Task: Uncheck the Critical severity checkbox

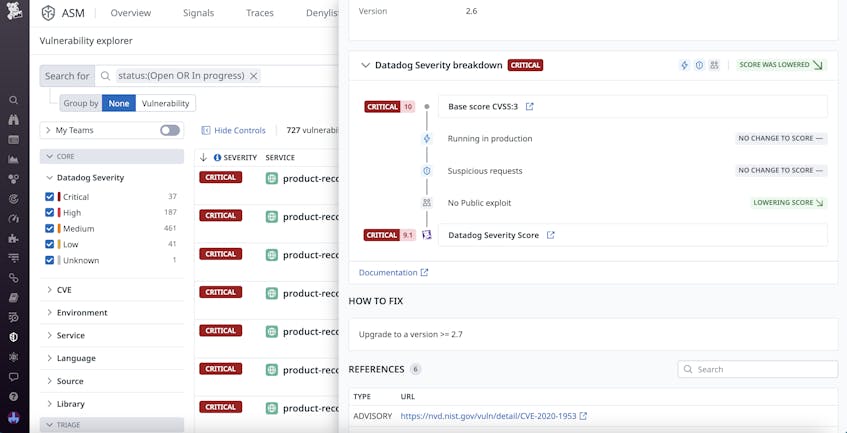Action: point(50,197)
